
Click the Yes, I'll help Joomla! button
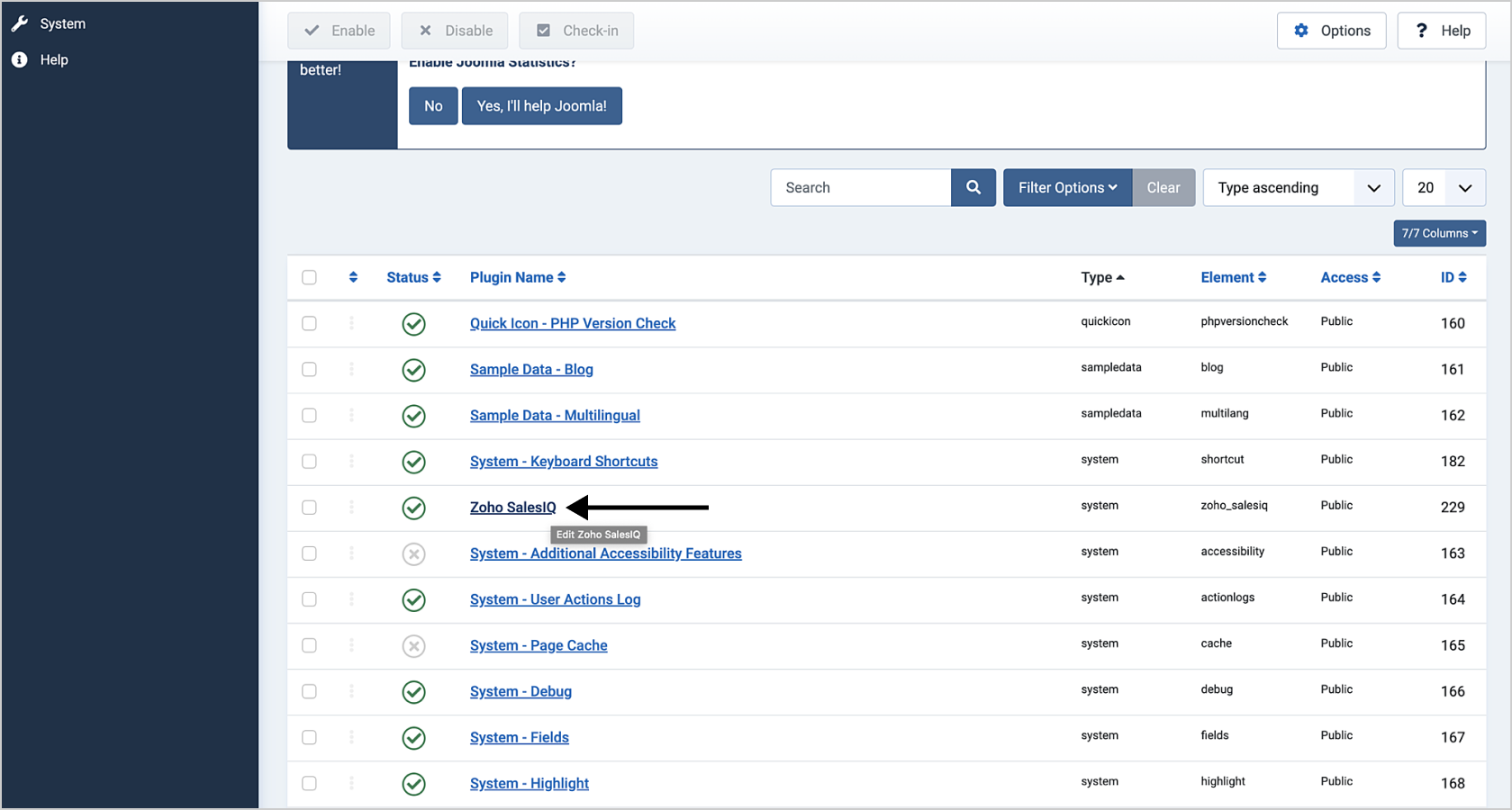[x=541, y=106]
